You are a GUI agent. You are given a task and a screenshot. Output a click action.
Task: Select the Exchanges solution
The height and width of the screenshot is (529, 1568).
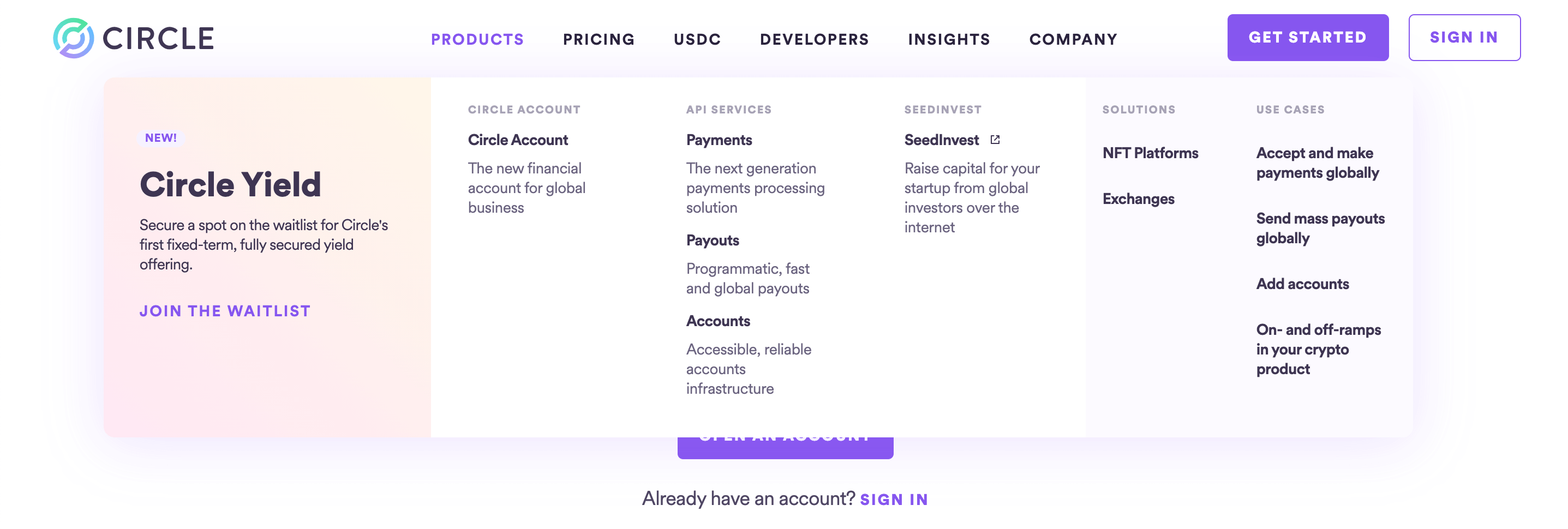click(1138, 199)
